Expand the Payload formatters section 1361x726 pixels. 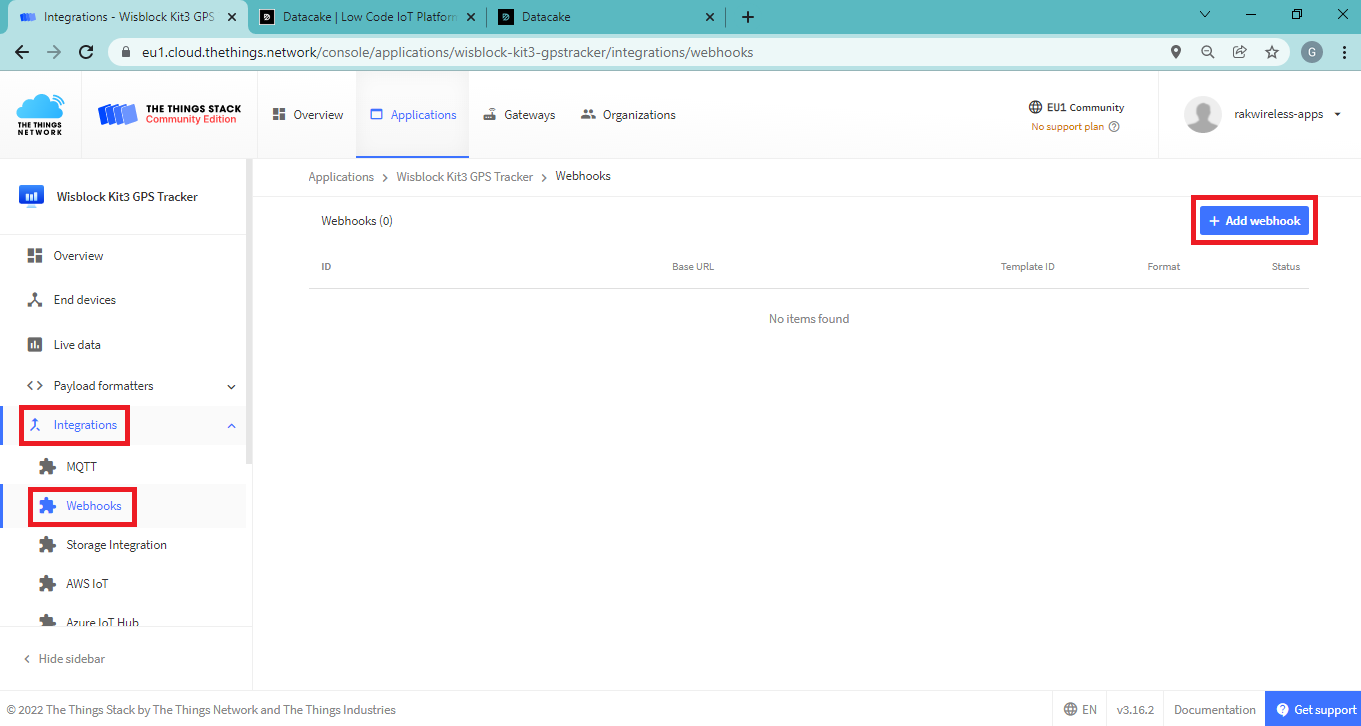pos(231,387)
